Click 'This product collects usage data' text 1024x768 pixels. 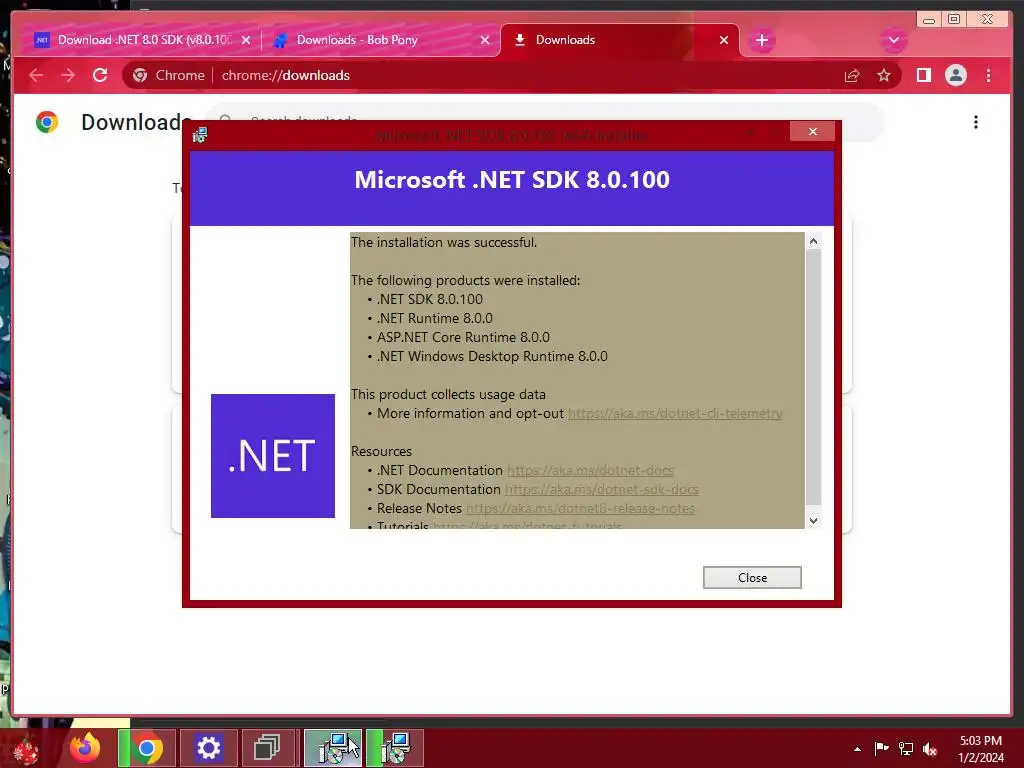point(448,394)
